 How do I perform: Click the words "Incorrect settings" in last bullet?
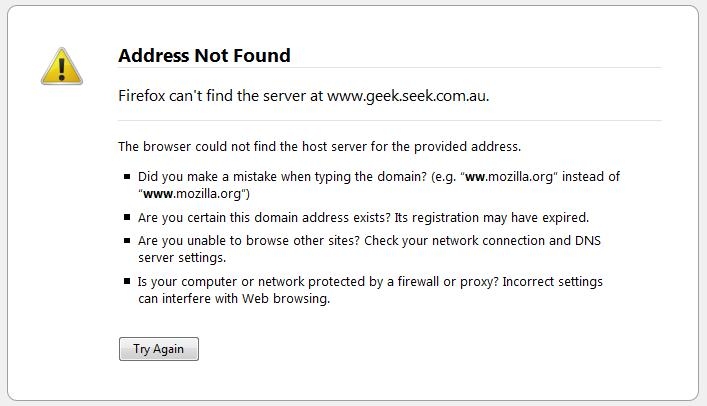(552, 281)
